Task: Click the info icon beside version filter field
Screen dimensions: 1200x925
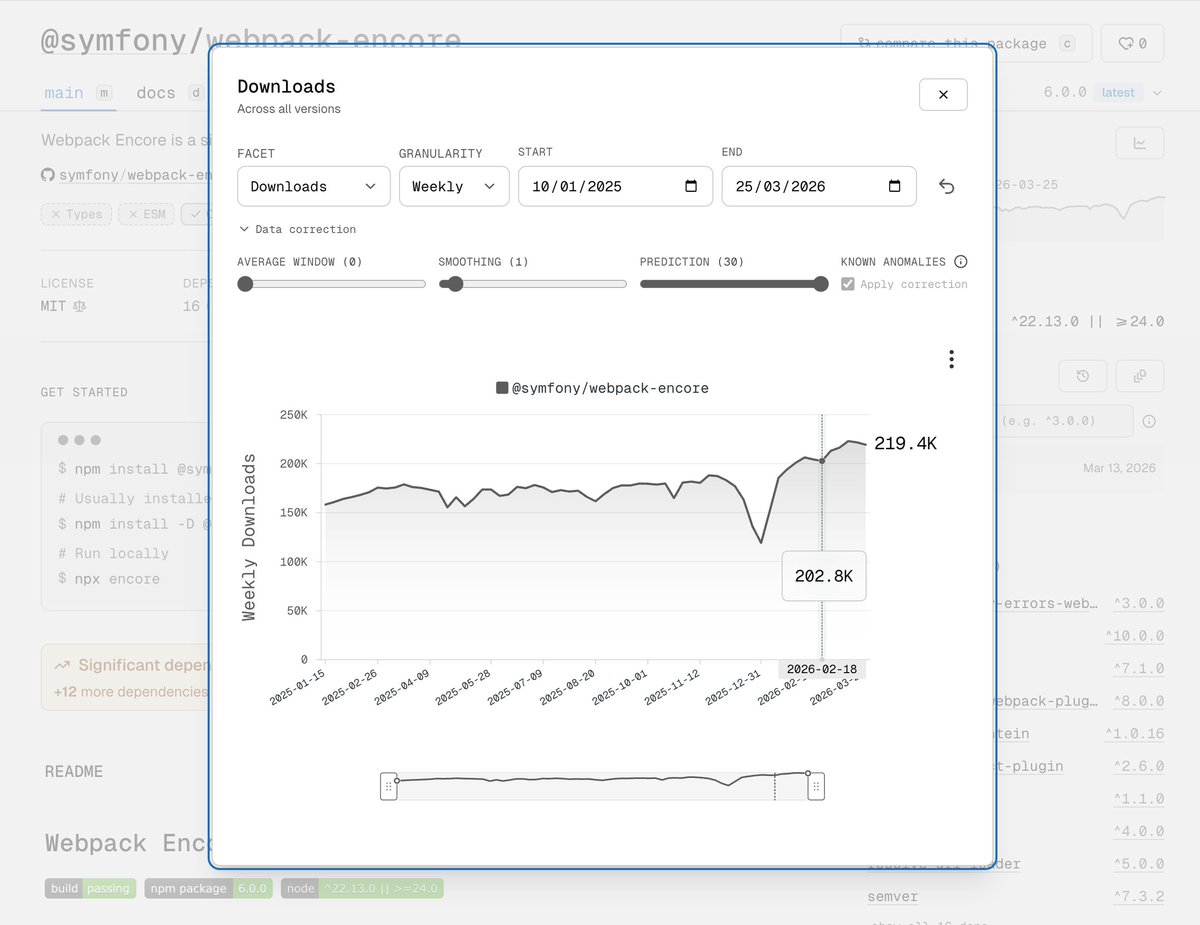Action: [x=1149, y=421]
